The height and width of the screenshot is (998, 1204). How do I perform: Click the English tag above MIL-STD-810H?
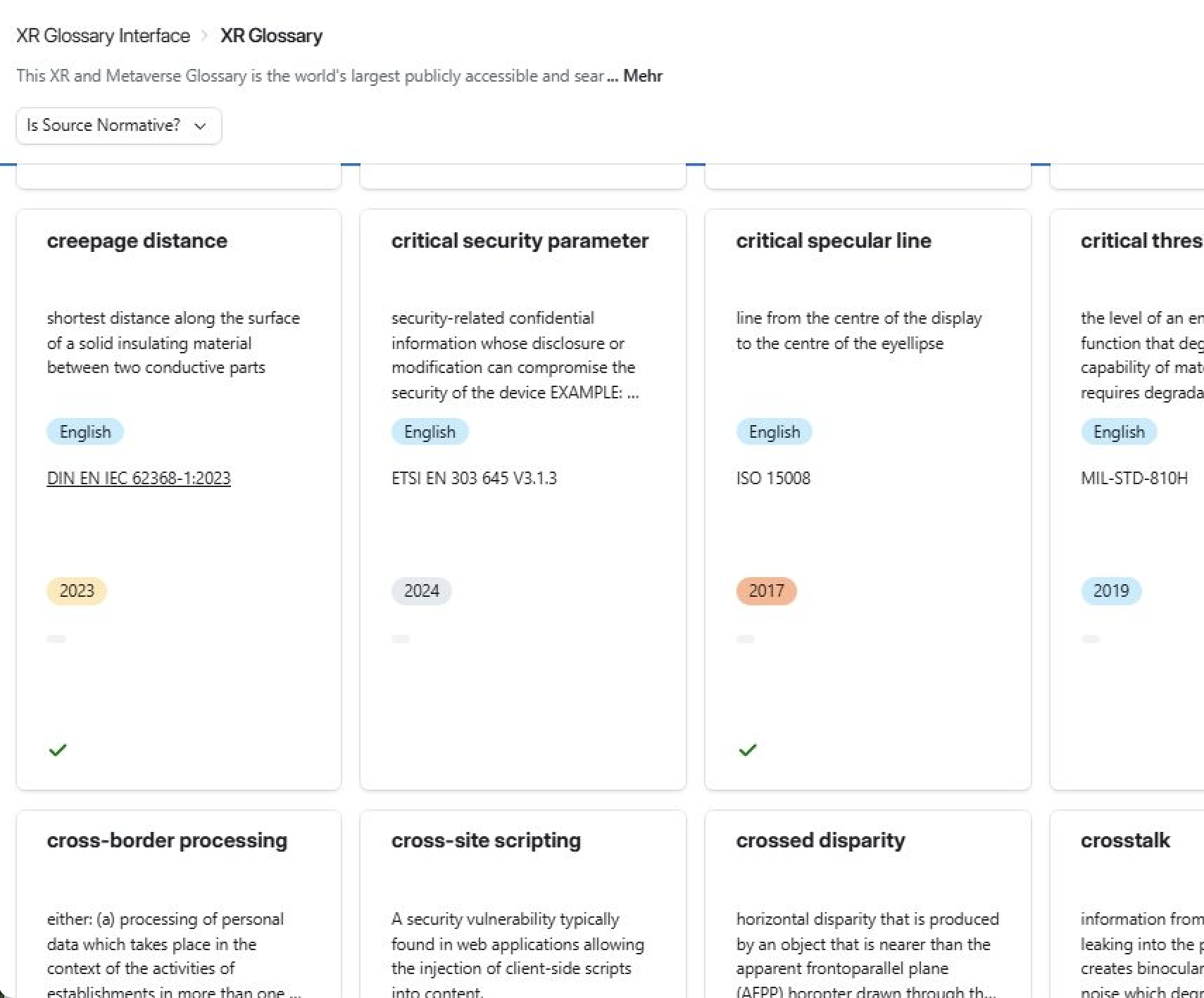click(x=1119, y=431)
